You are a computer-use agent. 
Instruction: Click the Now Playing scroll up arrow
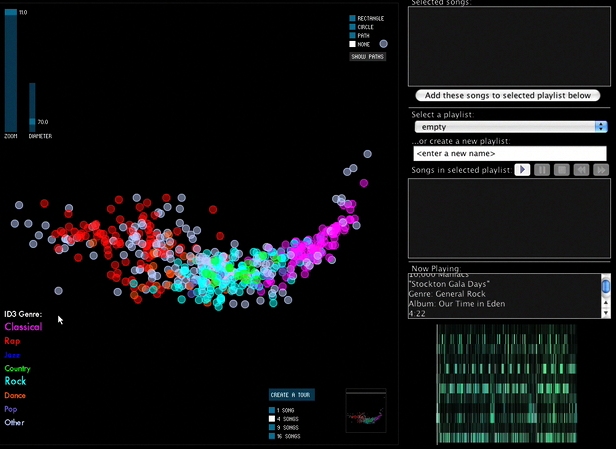[606, 303]
